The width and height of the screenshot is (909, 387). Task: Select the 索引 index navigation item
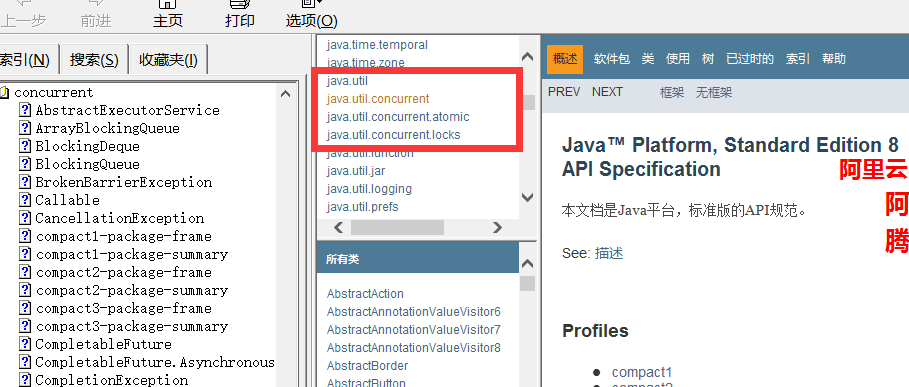[798, 59]
